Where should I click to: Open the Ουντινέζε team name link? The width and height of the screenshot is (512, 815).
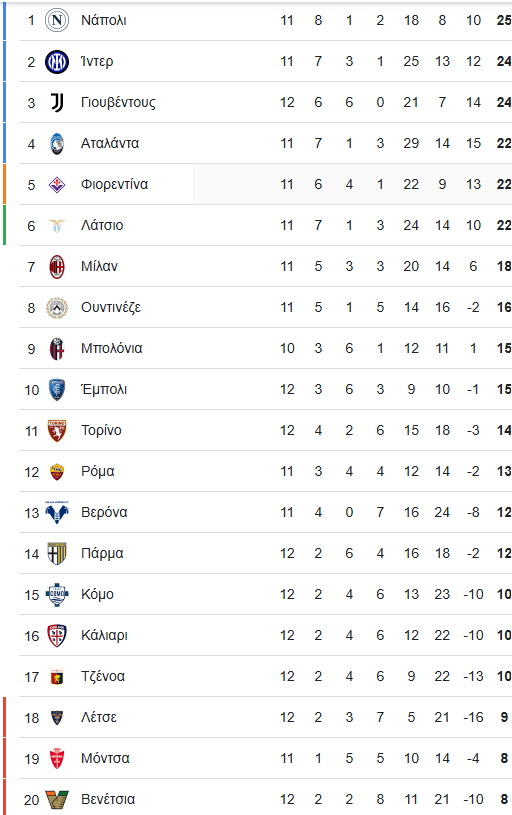point(111,308)
